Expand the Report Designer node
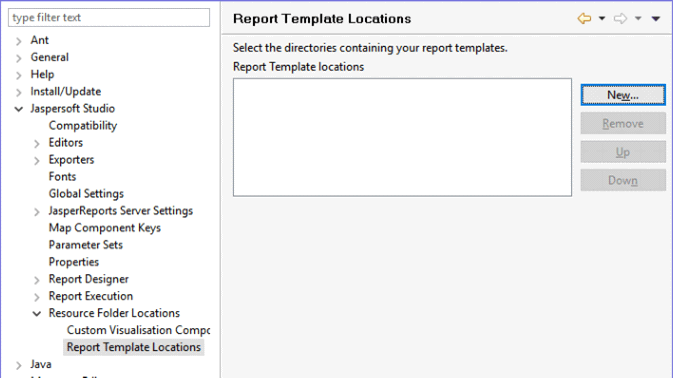This screenshot has height=378, width=673. click(x=37, y=280)
